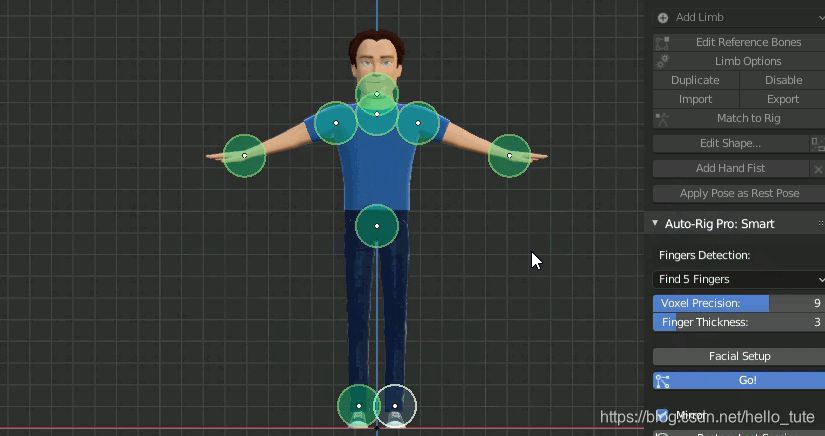Viewport: 825px width, 436px height.
Task: Click the Export button
Action: coord(783,99)
